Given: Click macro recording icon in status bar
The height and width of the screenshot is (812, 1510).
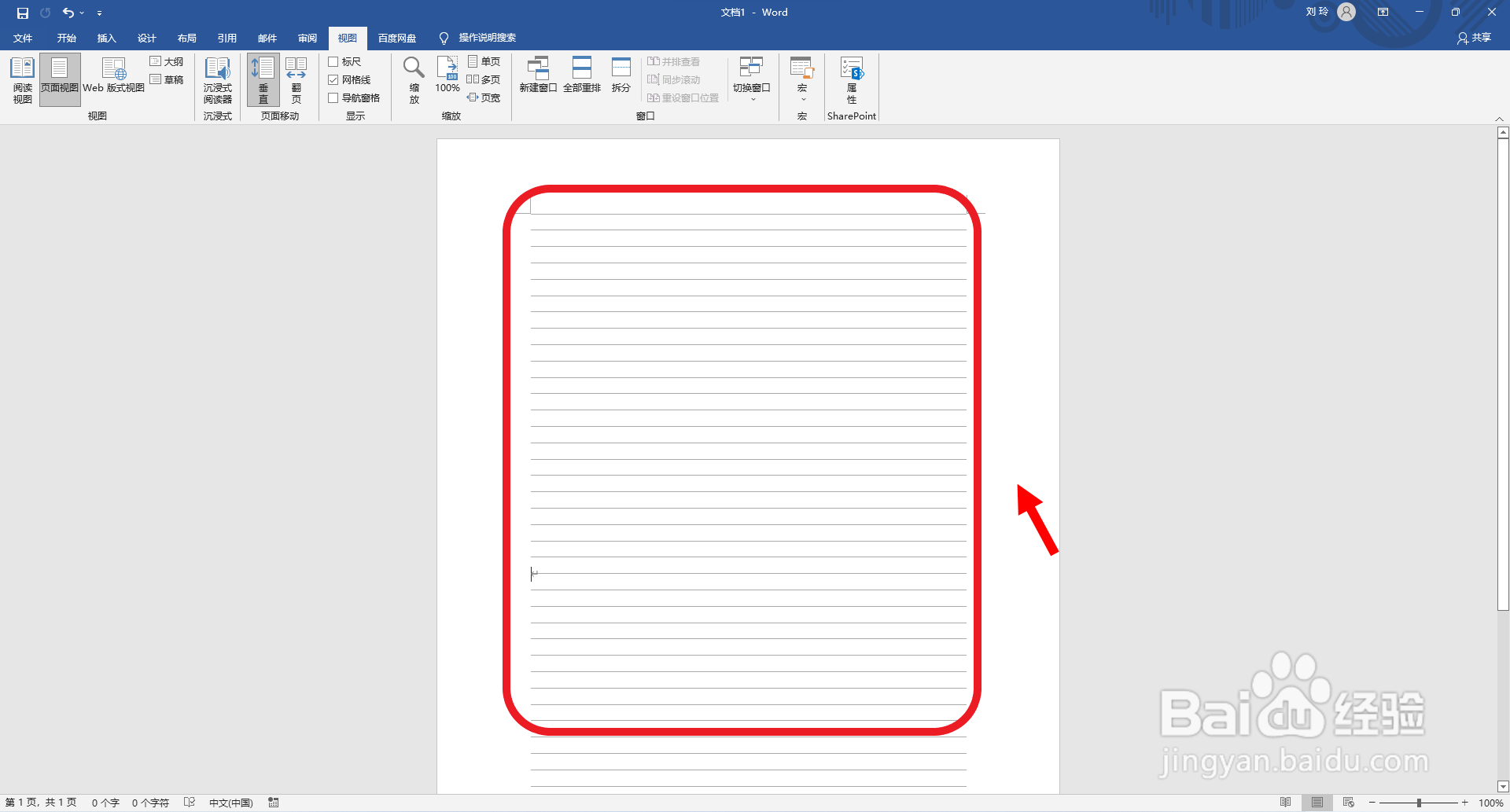Looking at the screenshot, I should pos(274,803).
